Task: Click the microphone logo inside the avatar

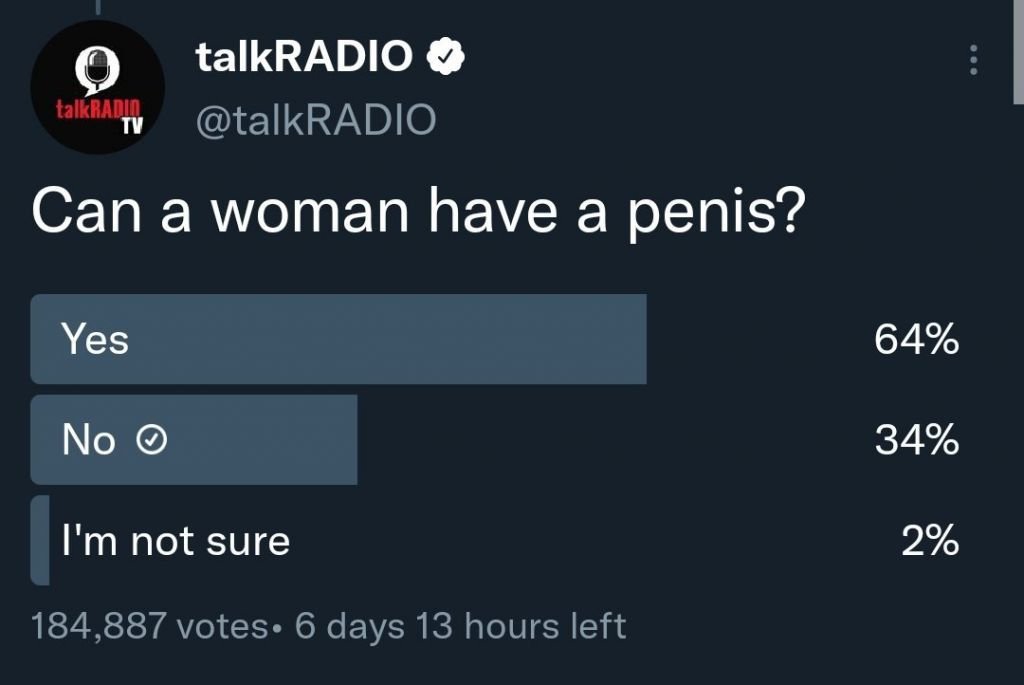Action: pos(97,70)
